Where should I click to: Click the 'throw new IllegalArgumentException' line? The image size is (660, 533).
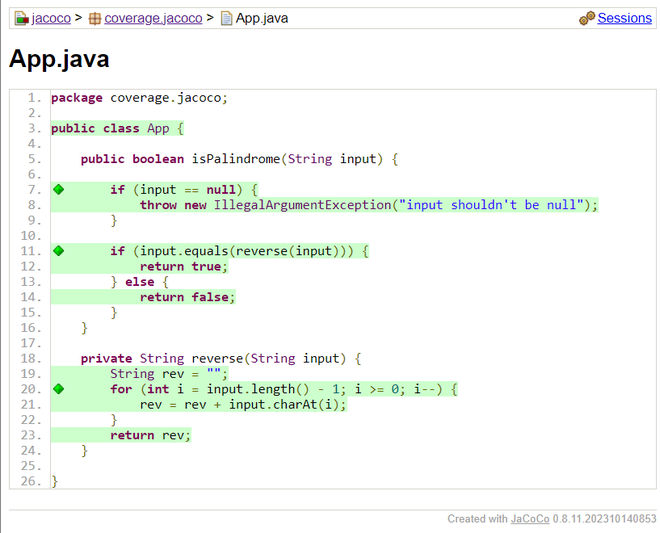(x=368, y=205)
